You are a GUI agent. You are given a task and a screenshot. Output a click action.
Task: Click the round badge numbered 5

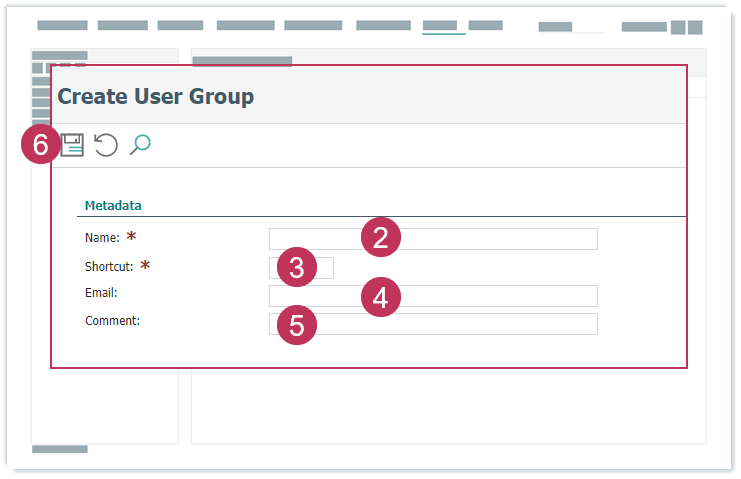pos(296,325)
